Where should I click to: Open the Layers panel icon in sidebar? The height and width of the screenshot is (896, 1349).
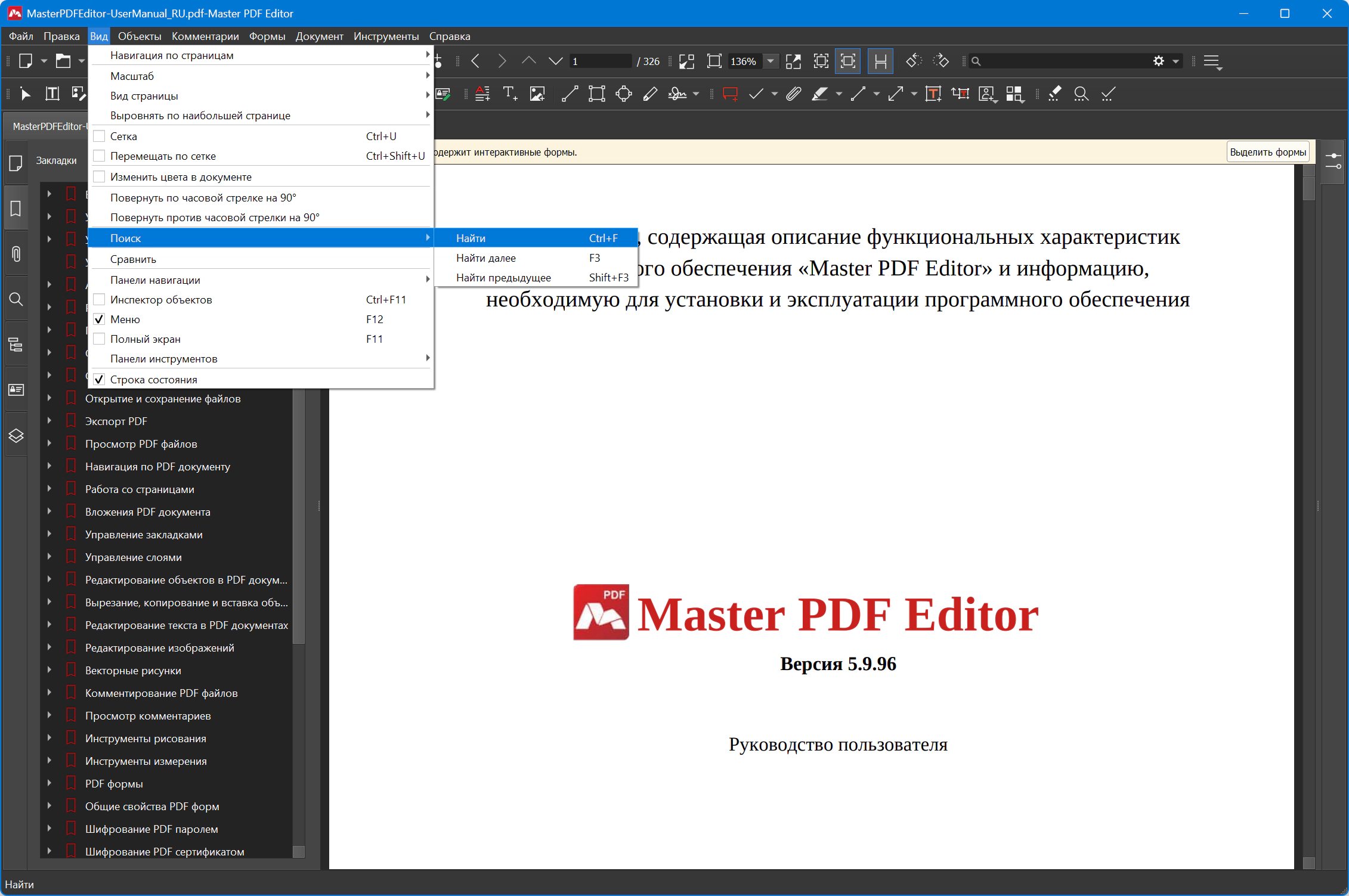(x=16, y=436)
